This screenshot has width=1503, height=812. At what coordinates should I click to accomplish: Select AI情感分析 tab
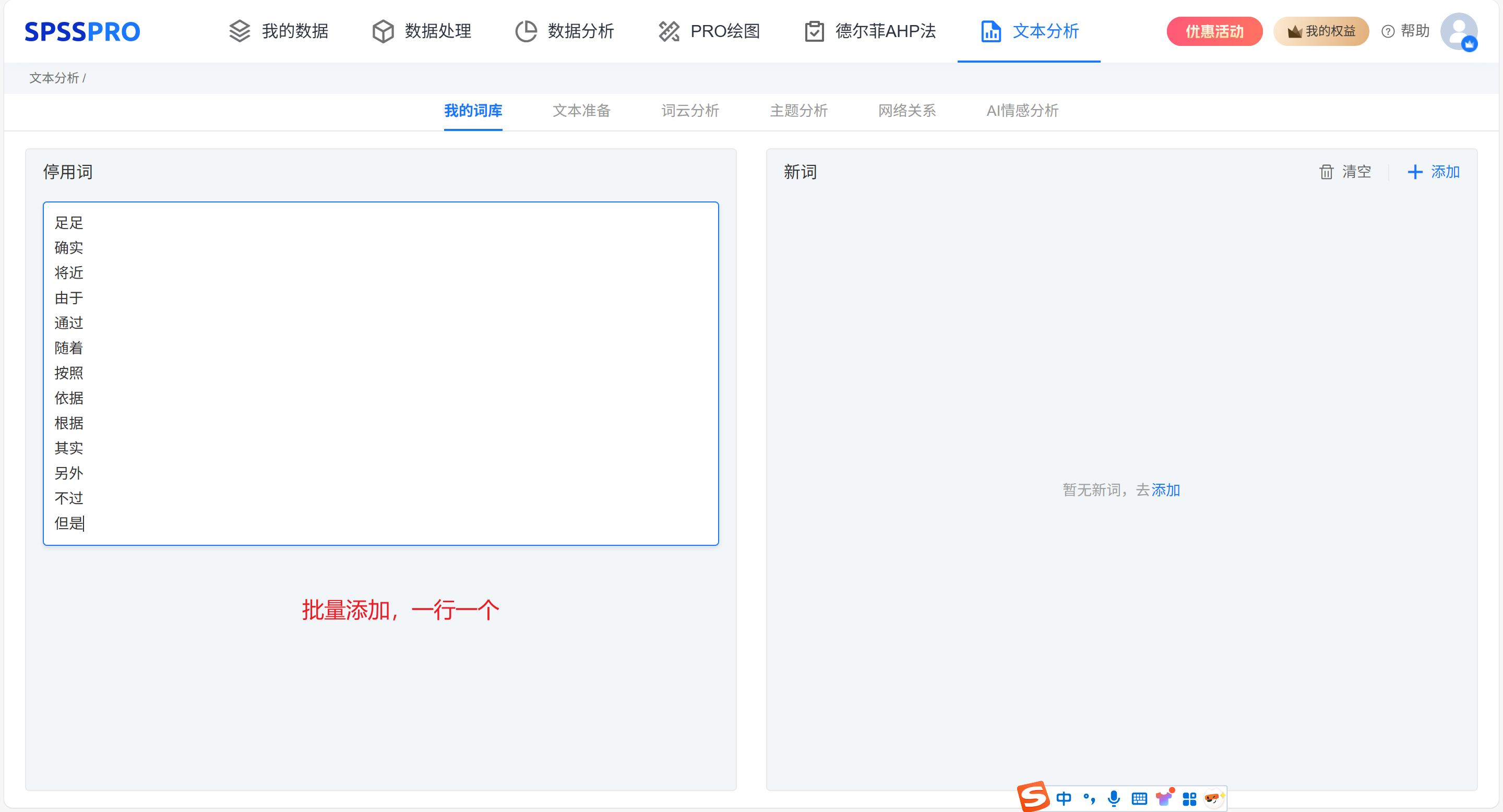tap(1022, 111)
